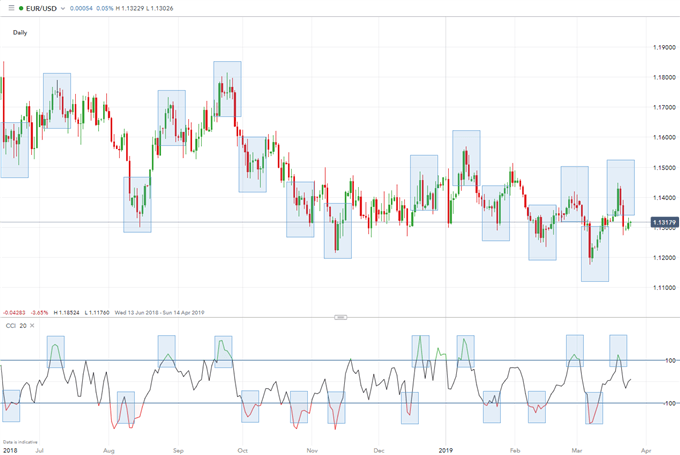Click the 0.05% percent change value
This screenshot has width=680, height=455.
tap(105, 8)
